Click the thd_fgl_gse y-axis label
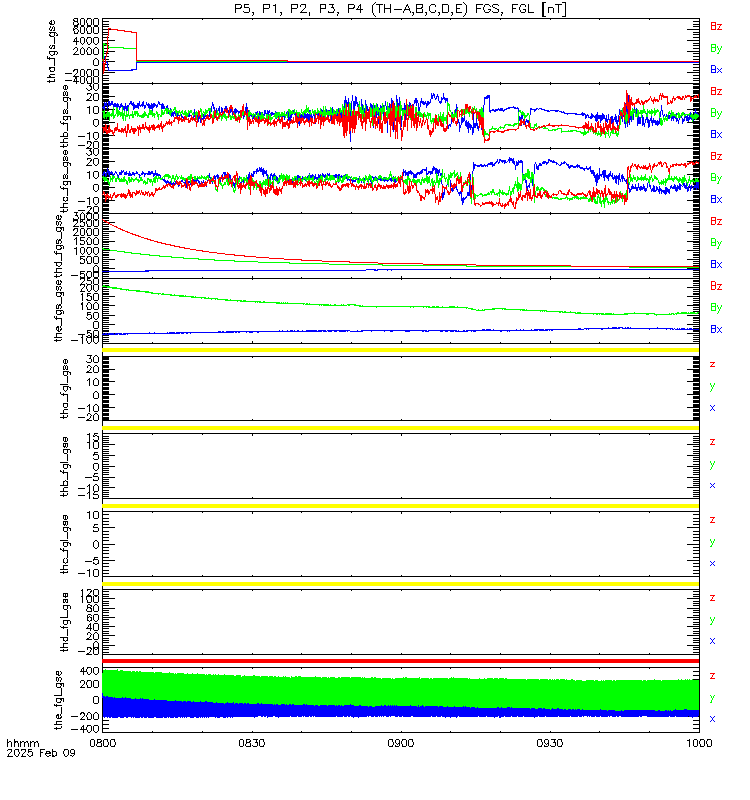750x800 pixels. [65, 622]
